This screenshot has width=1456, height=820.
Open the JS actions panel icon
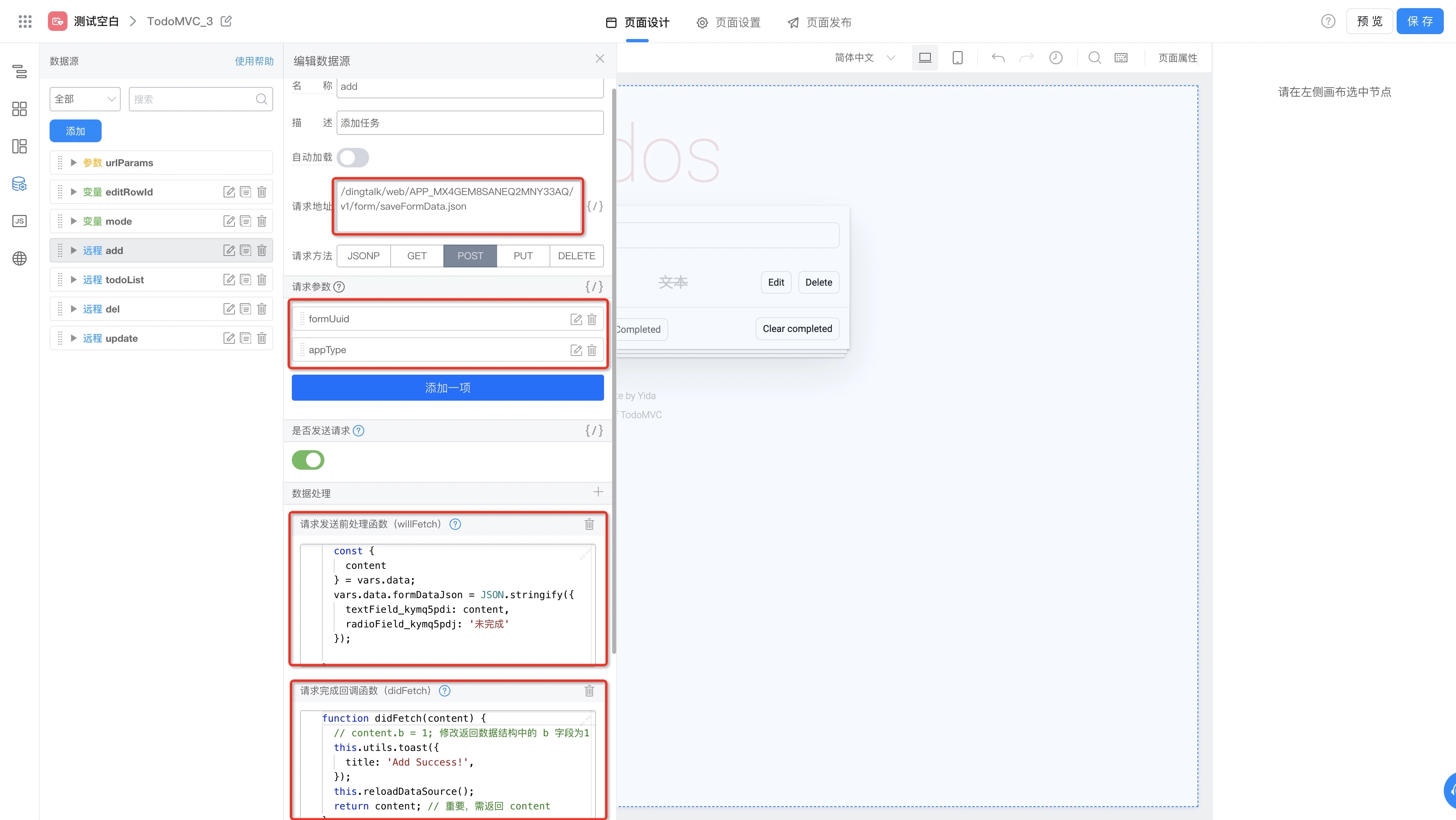pos(19,221)
